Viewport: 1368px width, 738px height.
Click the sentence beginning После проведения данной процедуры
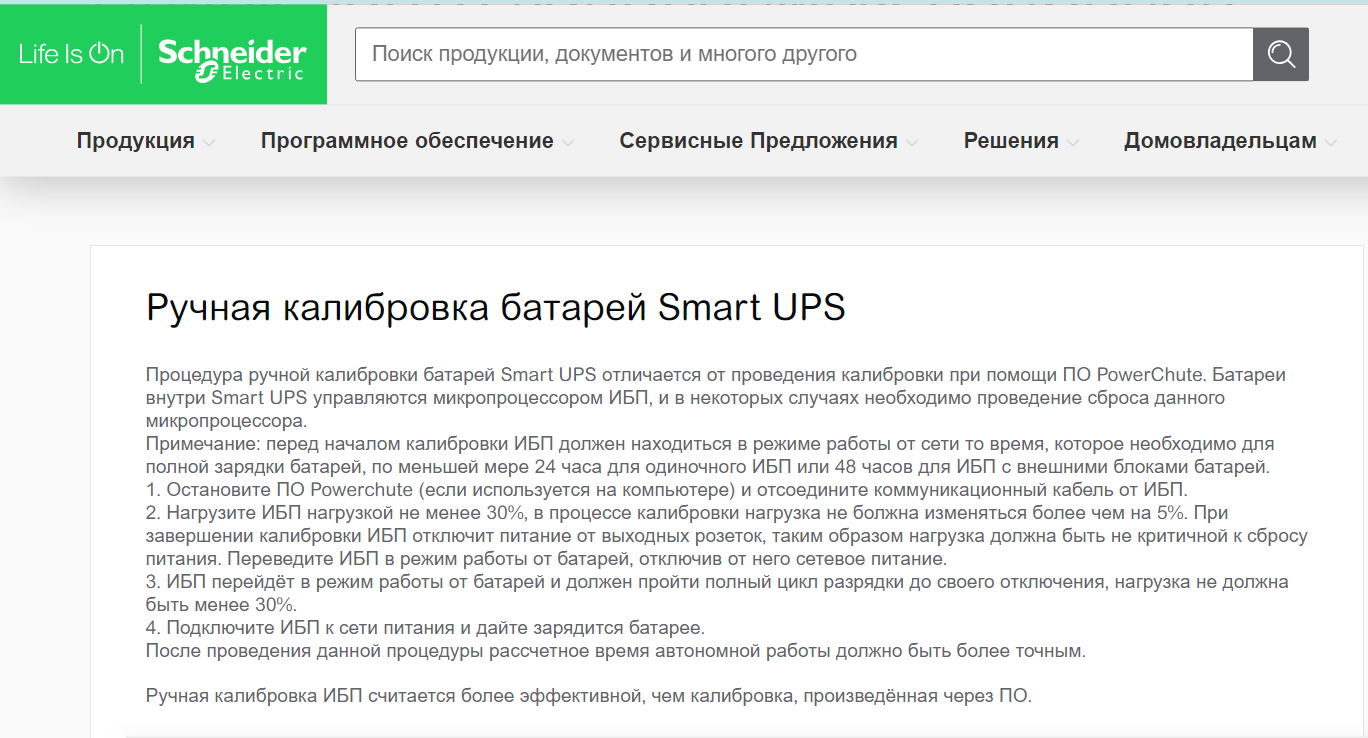[x=615, y=651]
